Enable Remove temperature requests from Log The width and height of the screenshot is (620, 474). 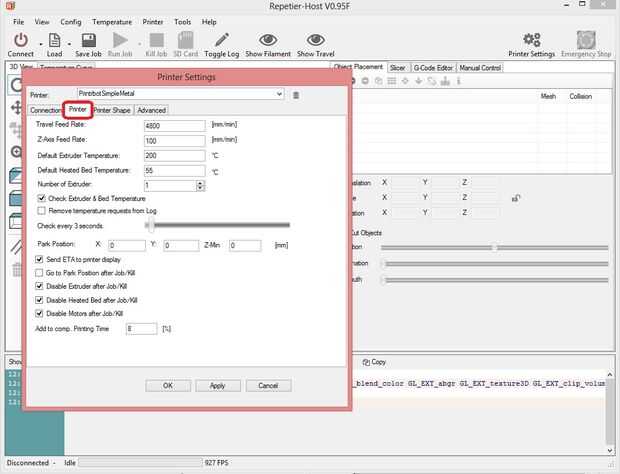tap(41, 211)
